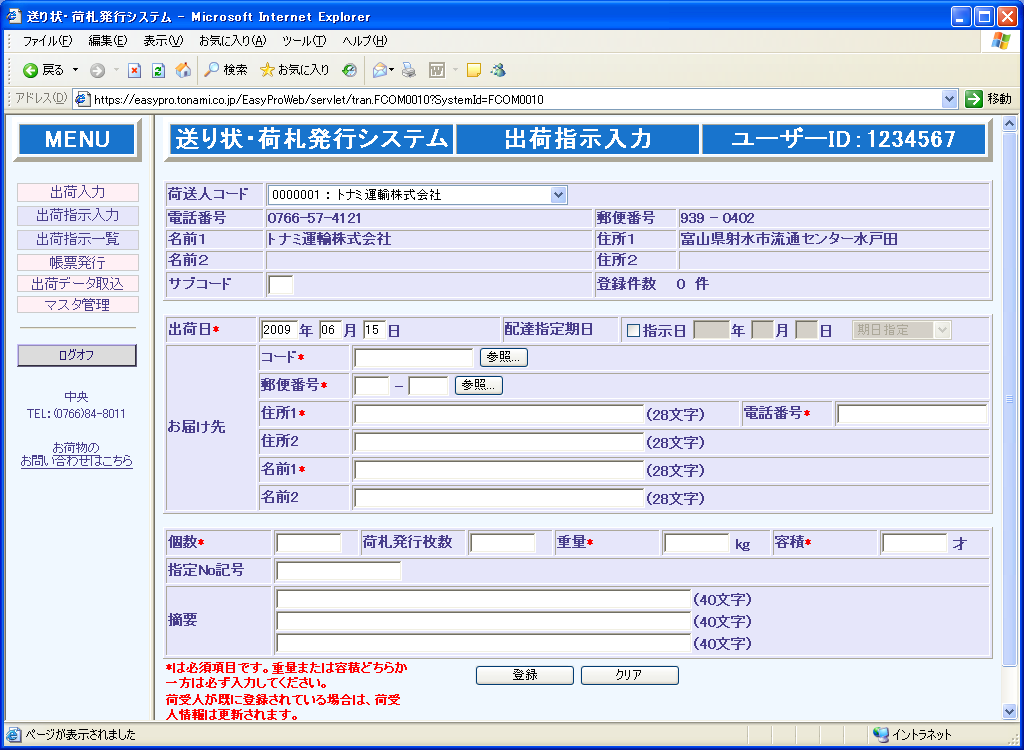The height and width of the screenshot is (750, 1024).
Task: Open 帳票発行 from the side menu
Action: point(78,263)
